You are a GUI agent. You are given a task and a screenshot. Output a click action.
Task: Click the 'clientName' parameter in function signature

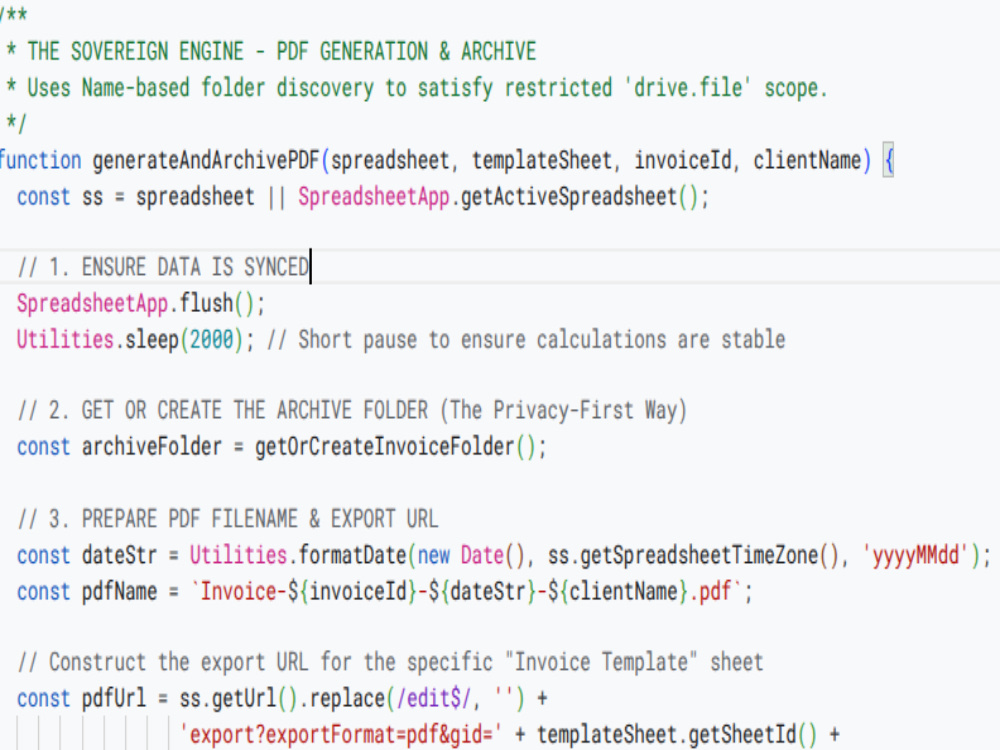tap(807, 161)
